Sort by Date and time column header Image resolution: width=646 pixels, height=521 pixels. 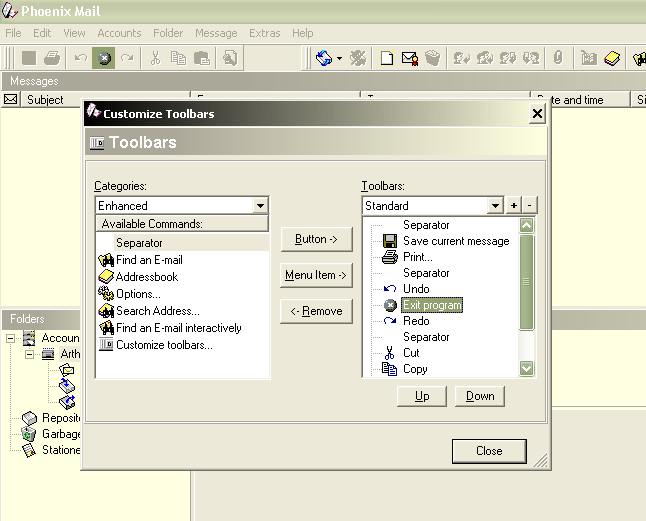tap(579, 100)
